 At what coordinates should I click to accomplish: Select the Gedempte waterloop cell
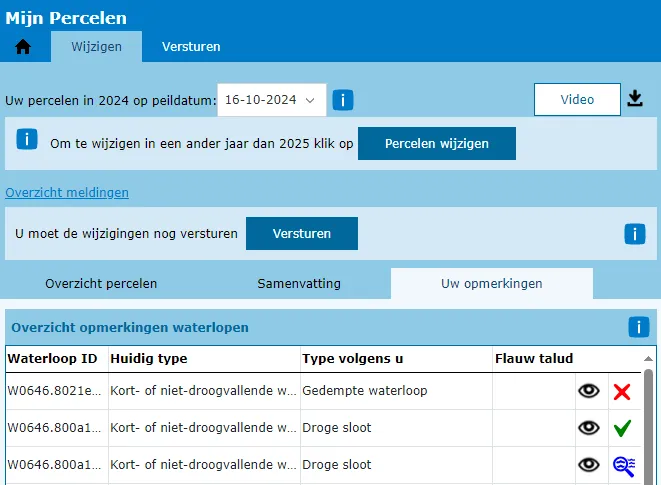click(396, 391)
